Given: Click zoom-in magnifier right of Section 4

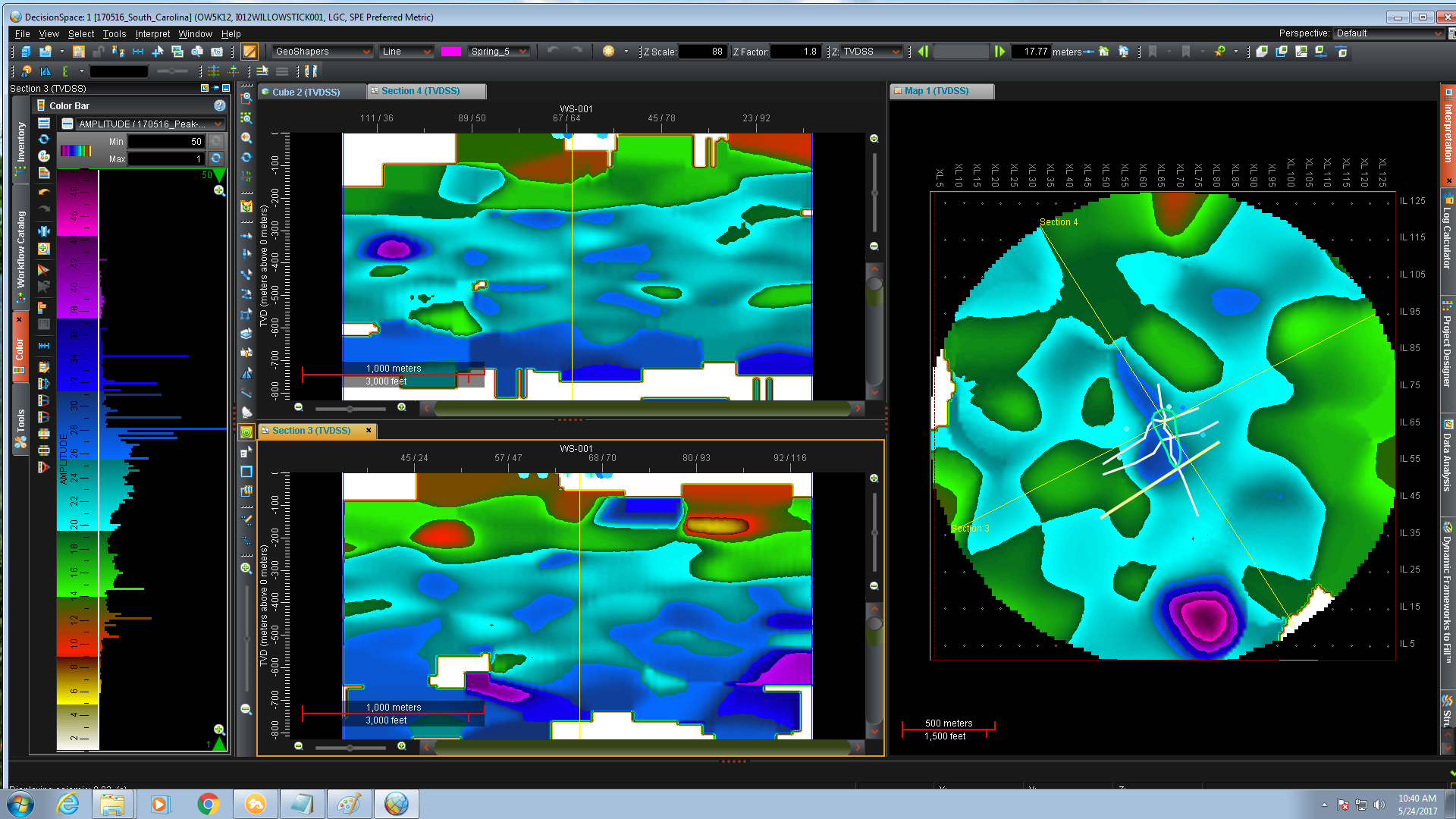Looking at the screenshot, I should click(874, 139).
